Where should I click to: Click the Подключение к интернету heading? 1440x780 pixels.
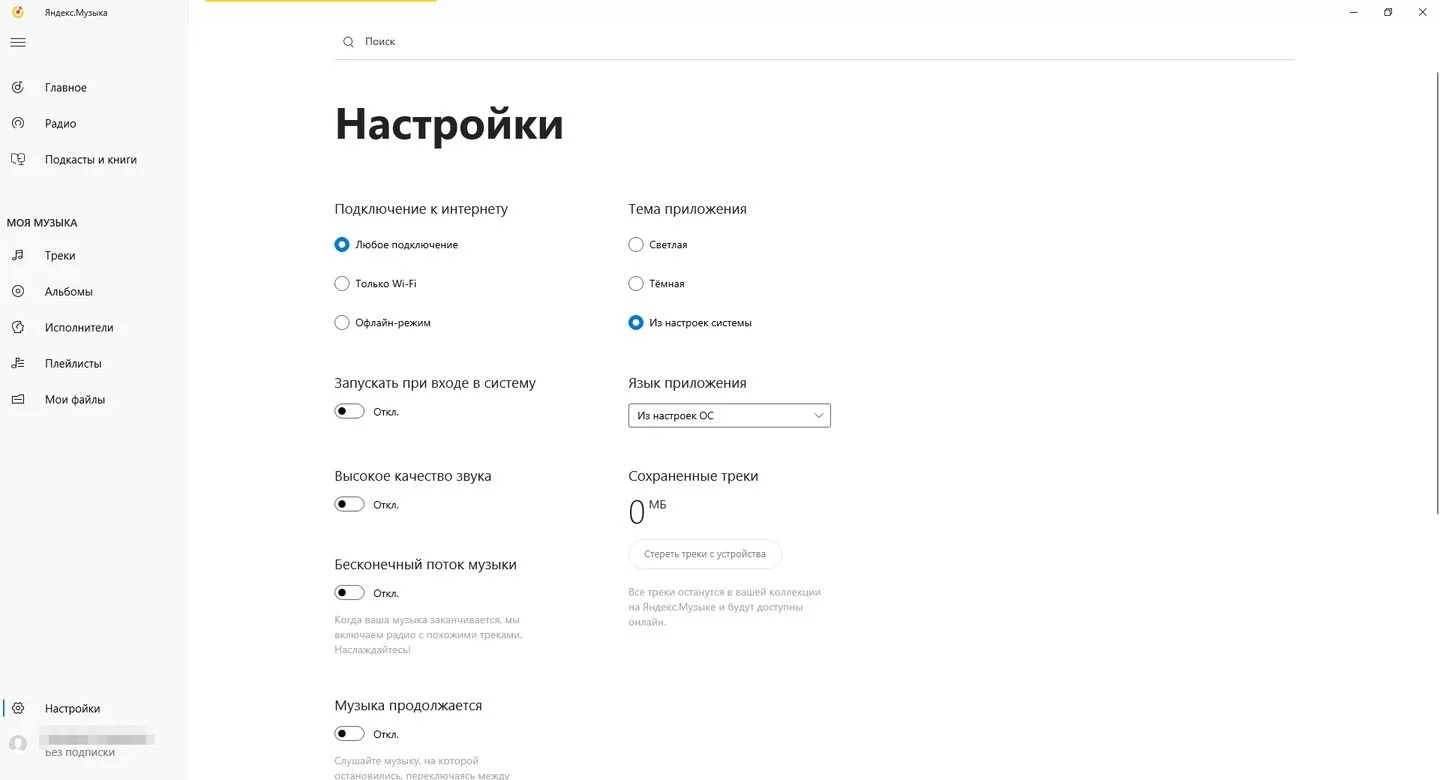421,209
